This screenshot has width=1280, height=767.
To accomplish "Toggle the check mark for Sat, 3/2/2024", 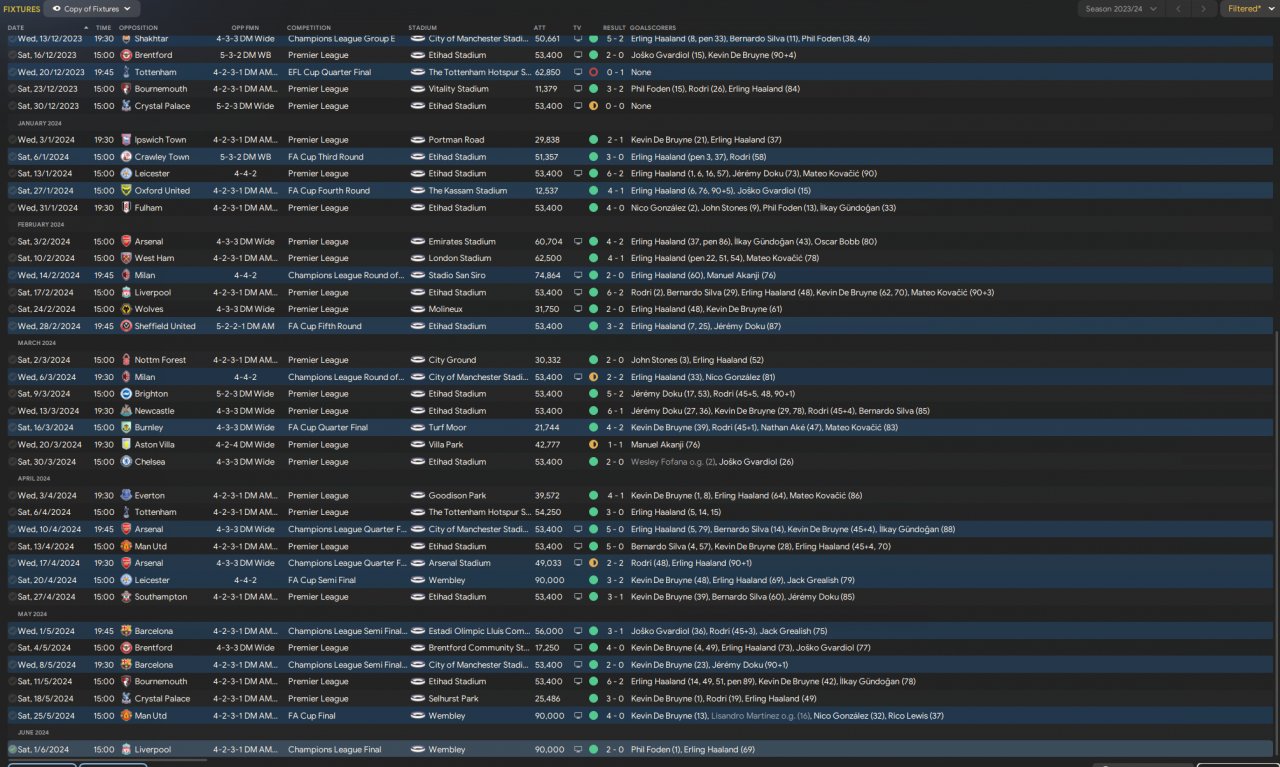I will (12, 242).
